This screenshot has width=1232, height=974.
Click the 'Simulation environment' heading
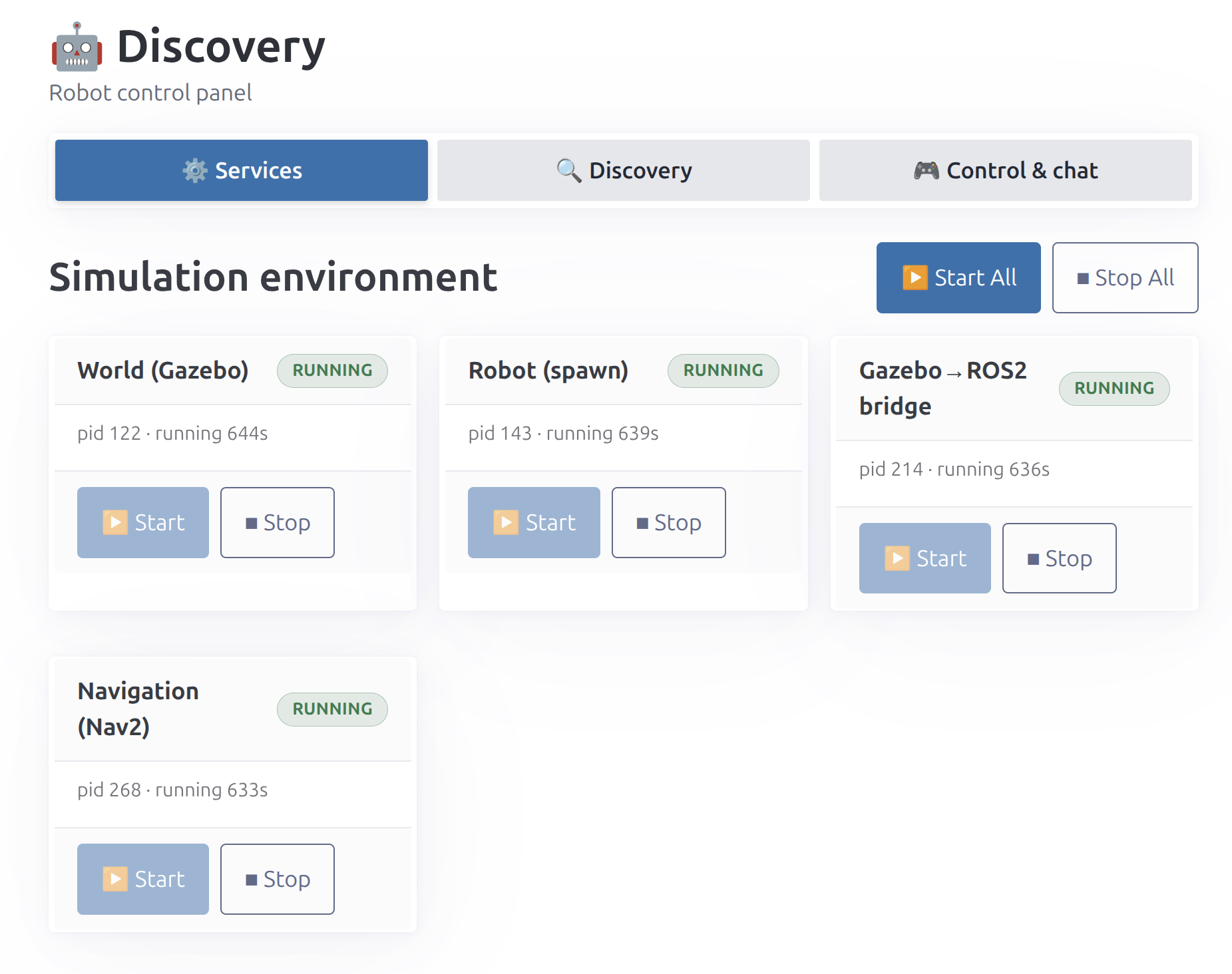point(273,277)
